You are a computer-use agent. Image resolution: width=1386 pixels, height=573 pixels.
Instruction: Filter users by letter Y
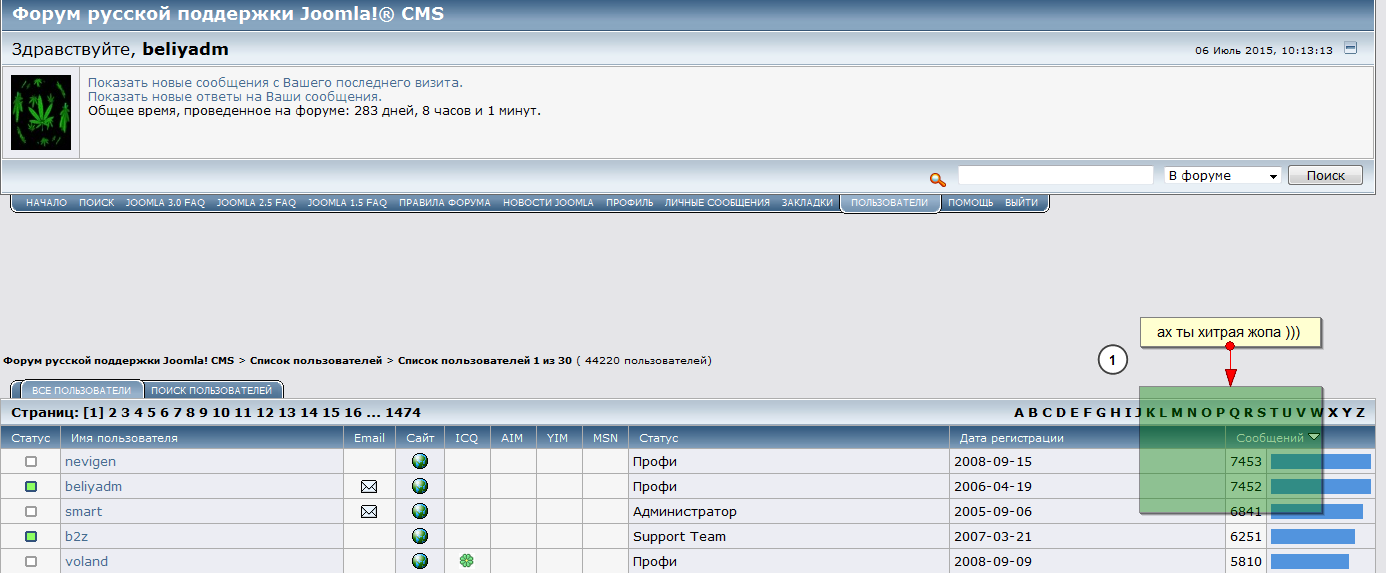[1347, 413]
